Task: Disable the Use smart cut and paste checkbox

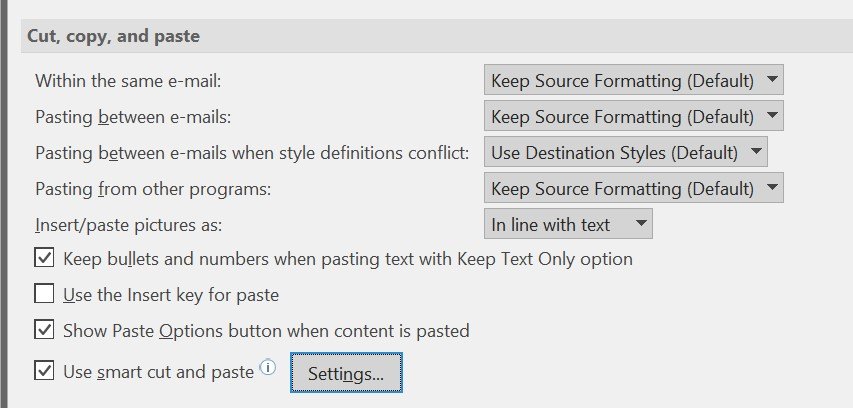Action: [45, 372]
